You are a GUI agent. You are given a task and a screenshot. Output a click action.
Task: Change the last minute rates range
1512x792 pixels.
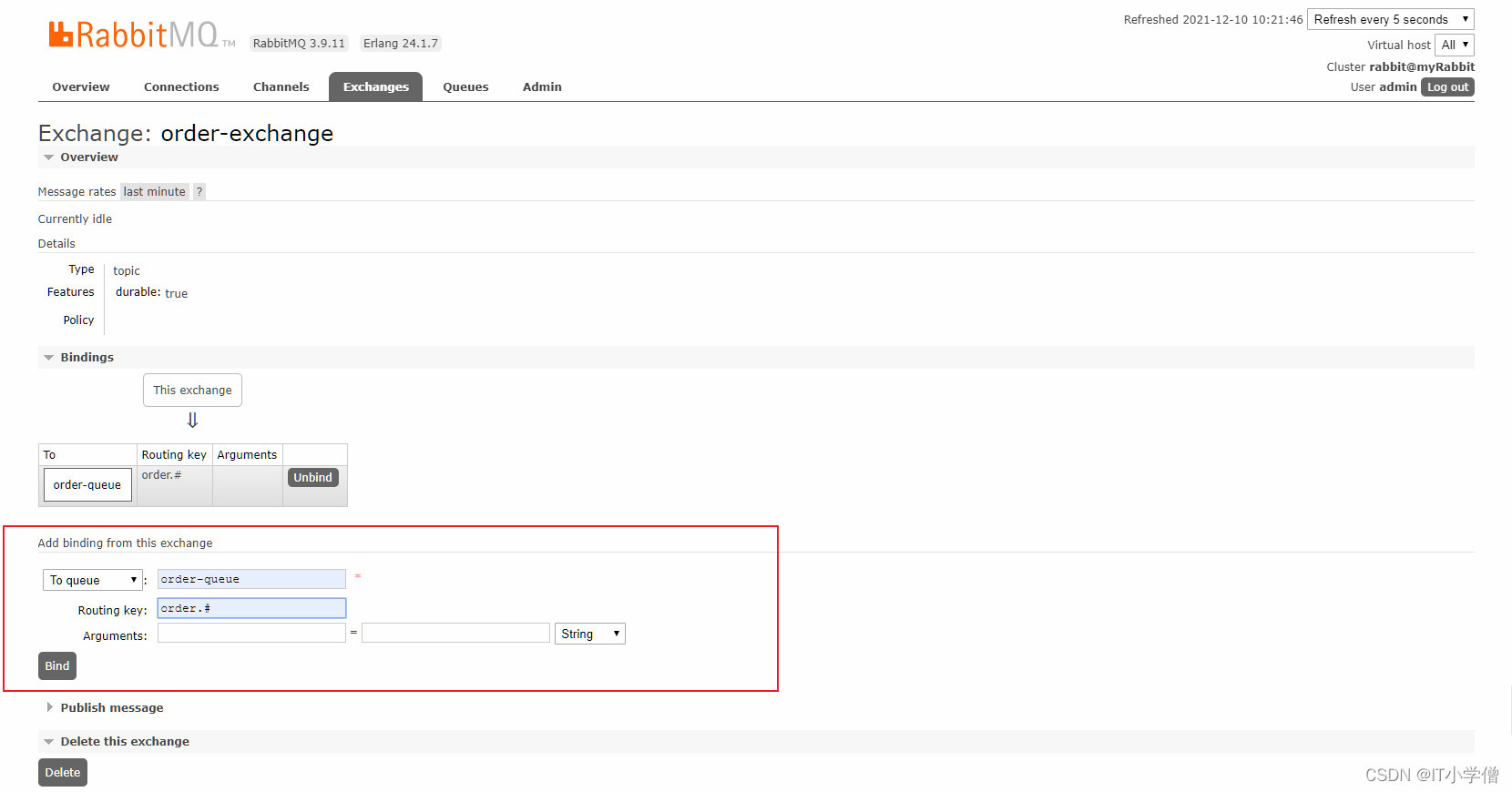click(155, 191)
